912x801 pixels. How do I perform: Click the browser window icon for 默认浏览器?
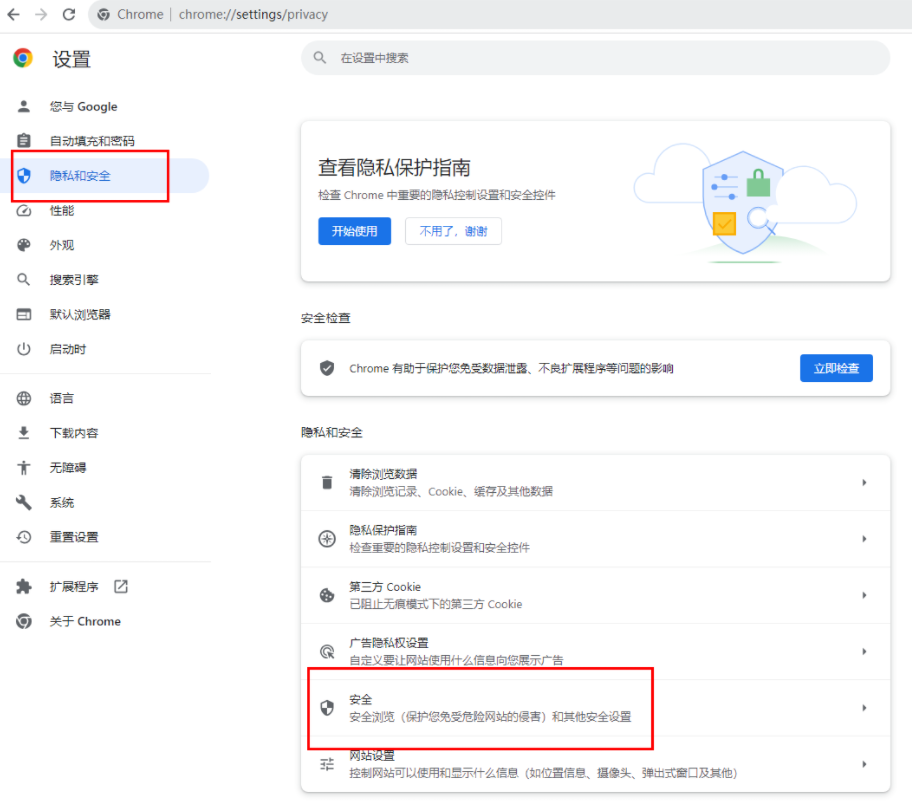(x=24, y=315)
